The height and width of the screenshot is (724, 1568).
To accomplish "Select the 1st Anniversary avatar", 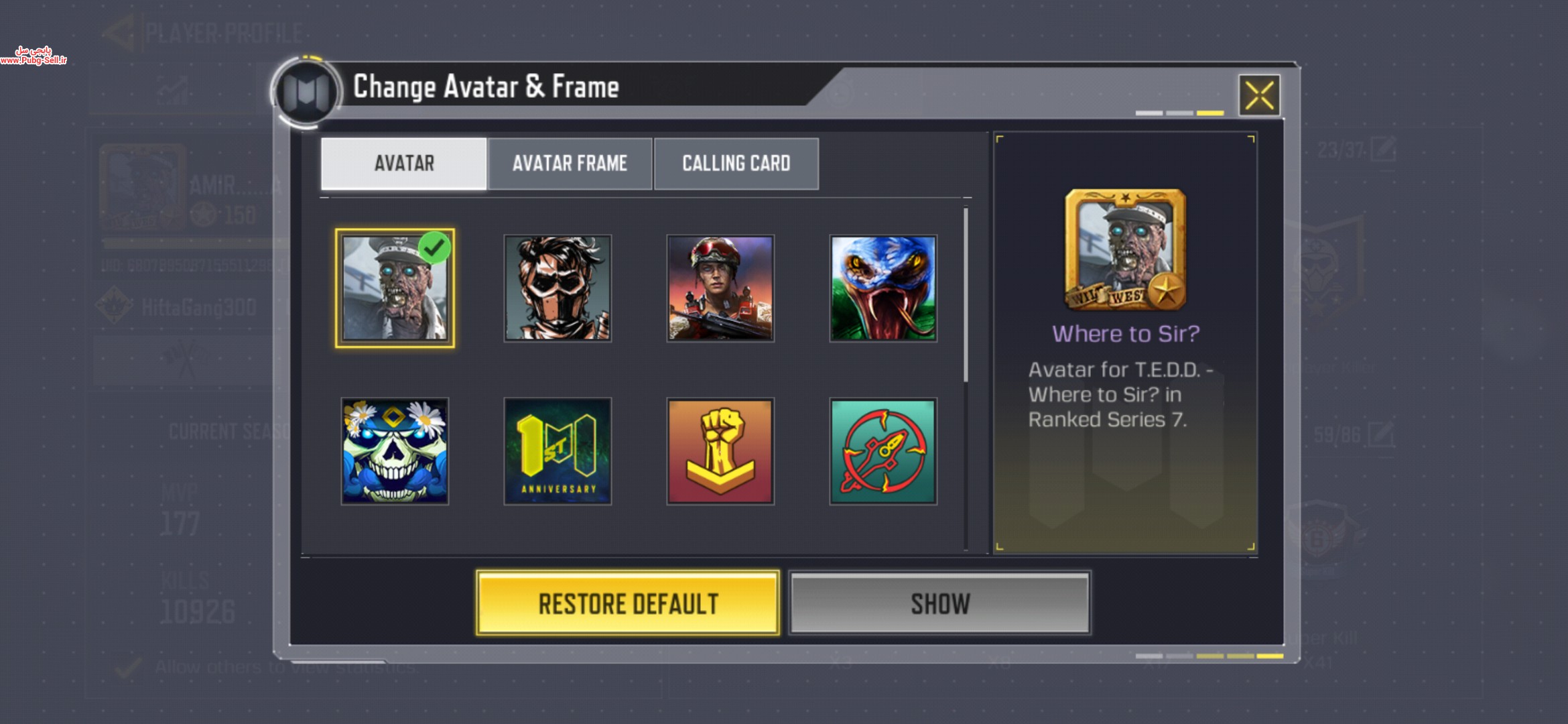I will (x=558, y=451).
